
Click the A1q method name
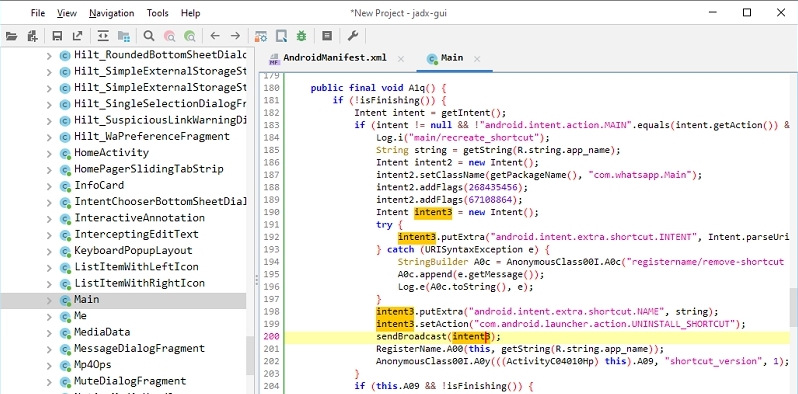(416, 88)
